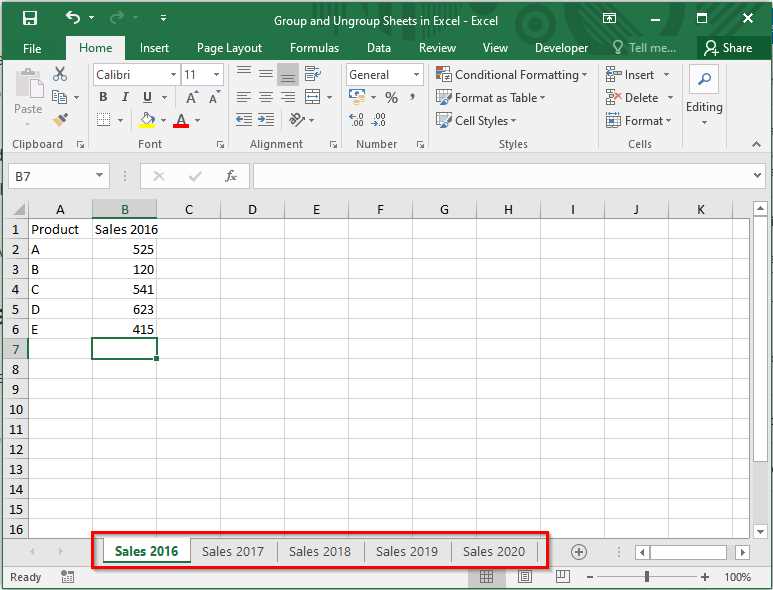This screenshot has width=773, height=590.
Task: Click the Format Painter brush icon
Action: point(60,119)
